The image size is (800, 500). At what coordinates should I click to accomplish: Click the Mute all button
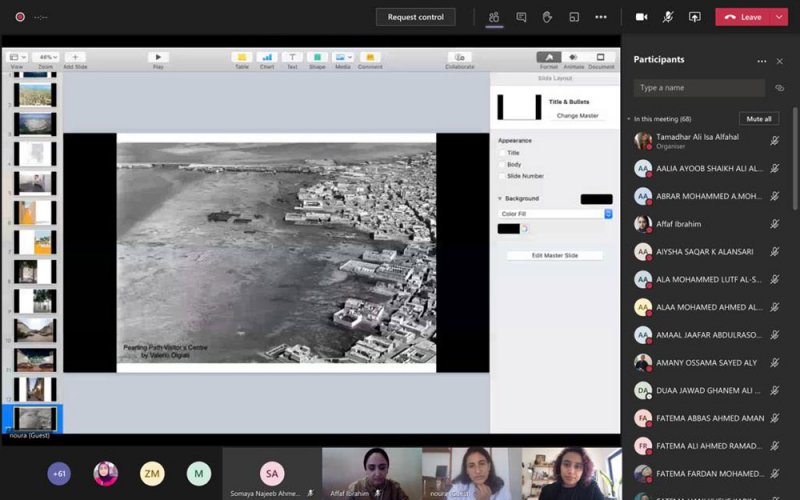[759, 119]
